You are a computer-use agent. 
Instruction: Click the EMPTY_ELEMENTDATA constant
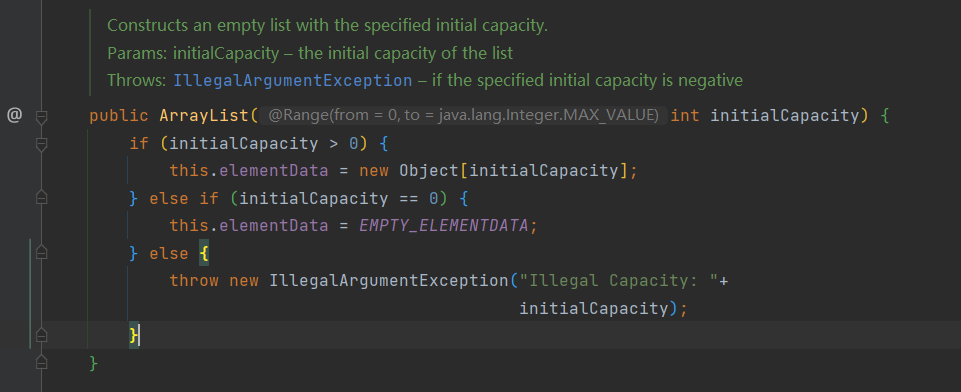click(x=444, y=225)
